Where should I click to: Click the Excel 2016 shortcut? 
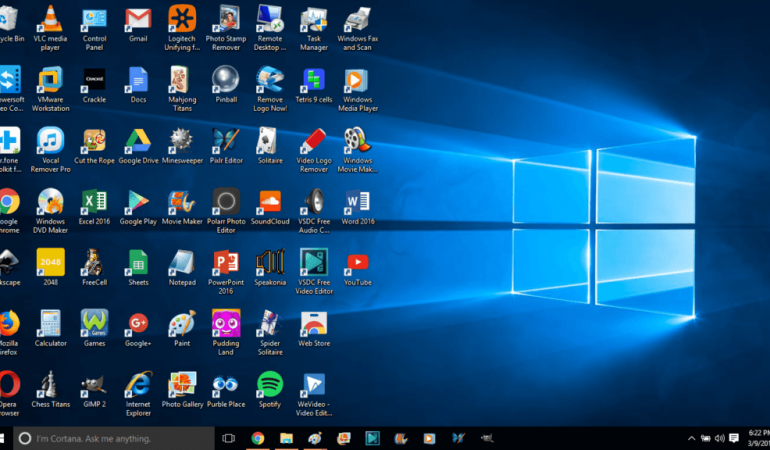(x=94, y=201)
